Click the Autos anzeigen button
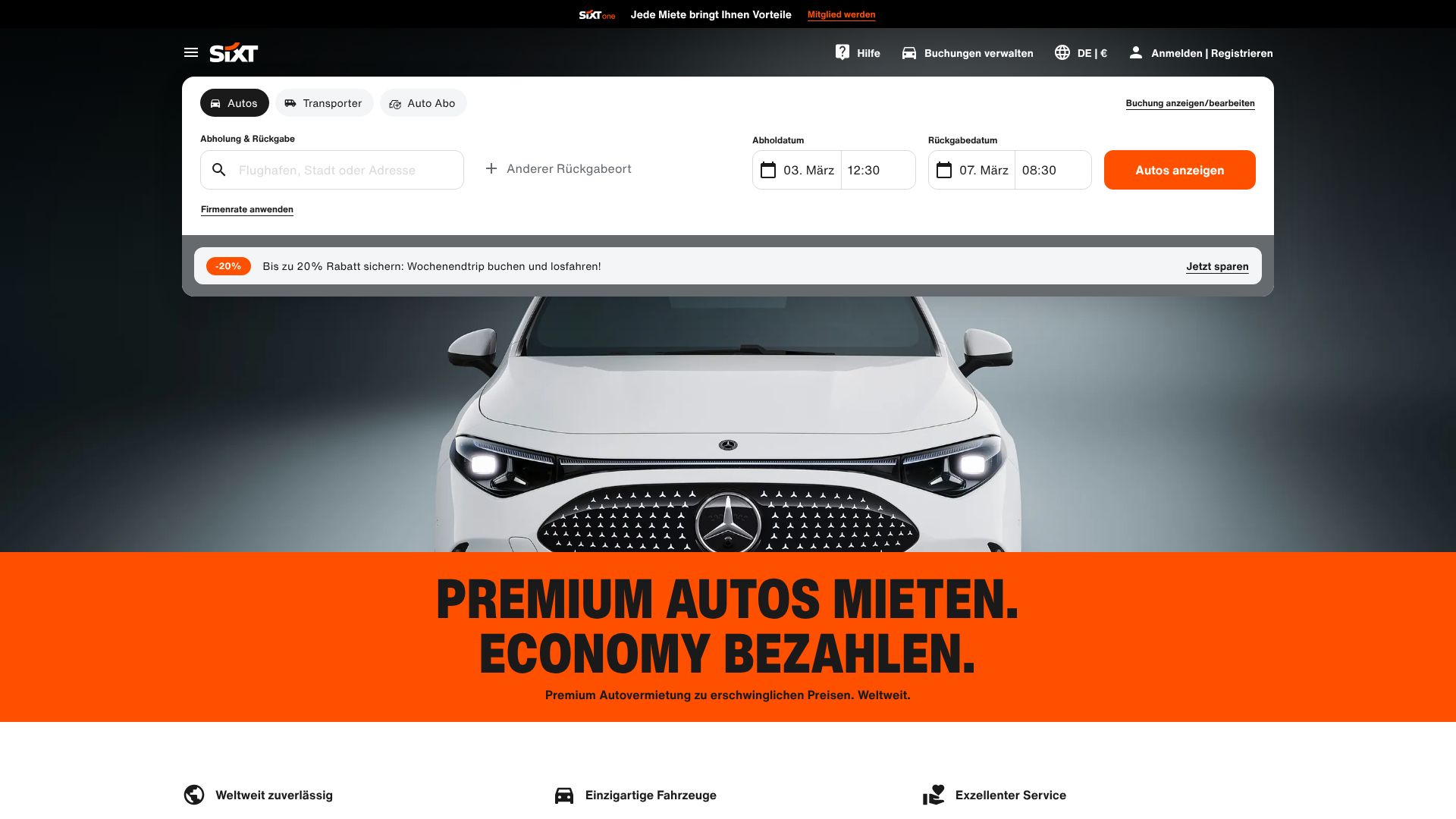The image size is (1456, 819). [x=1180, y=170]
